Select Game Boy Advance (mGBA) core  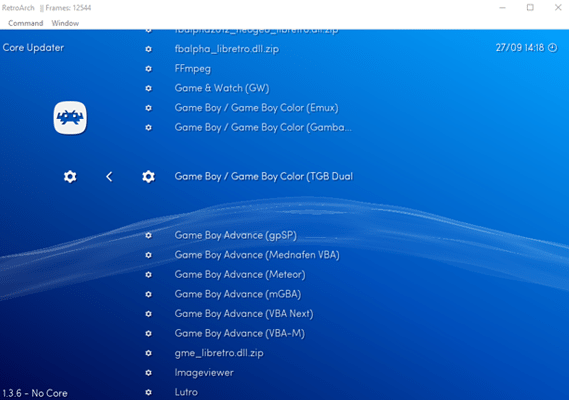tap(238, 294)
